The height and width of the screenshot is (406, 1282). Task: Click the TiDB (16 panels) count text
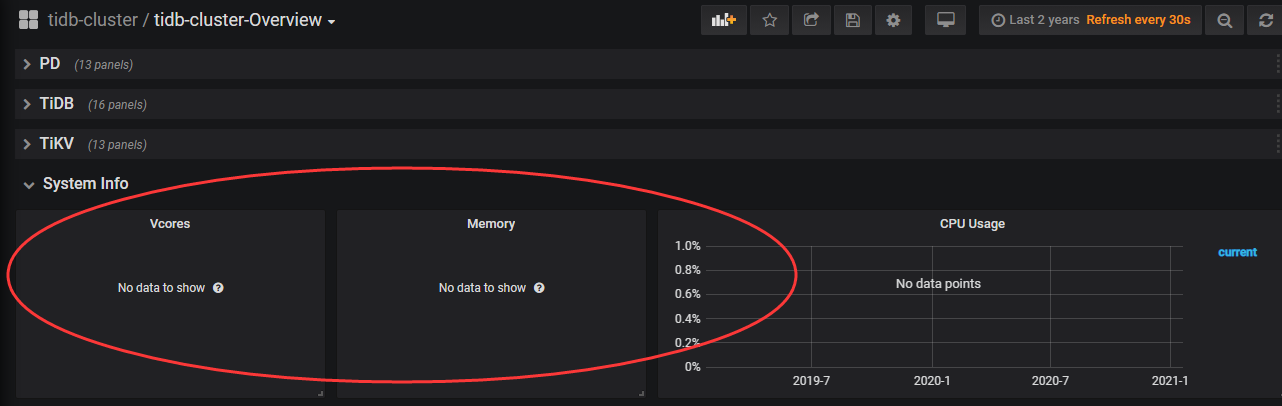pos(117,105)
